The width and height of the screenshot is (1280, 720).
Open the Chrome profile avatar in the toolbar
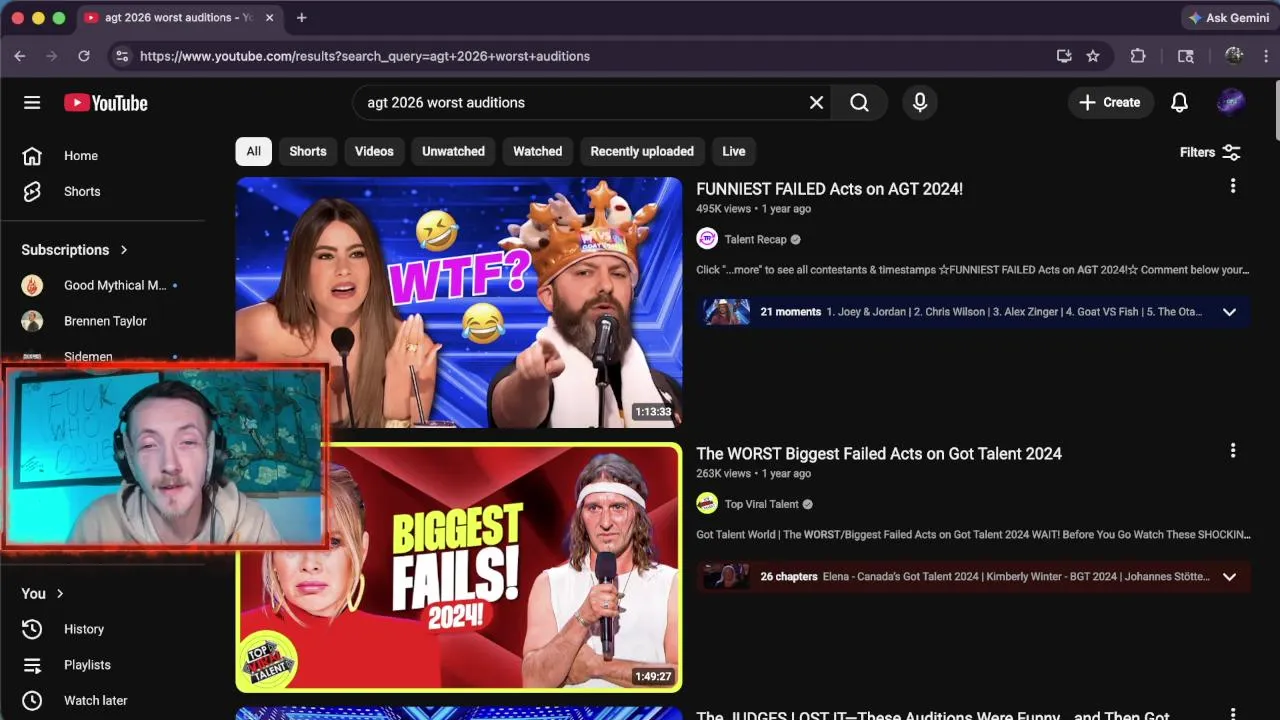(x=1234, y=56)
